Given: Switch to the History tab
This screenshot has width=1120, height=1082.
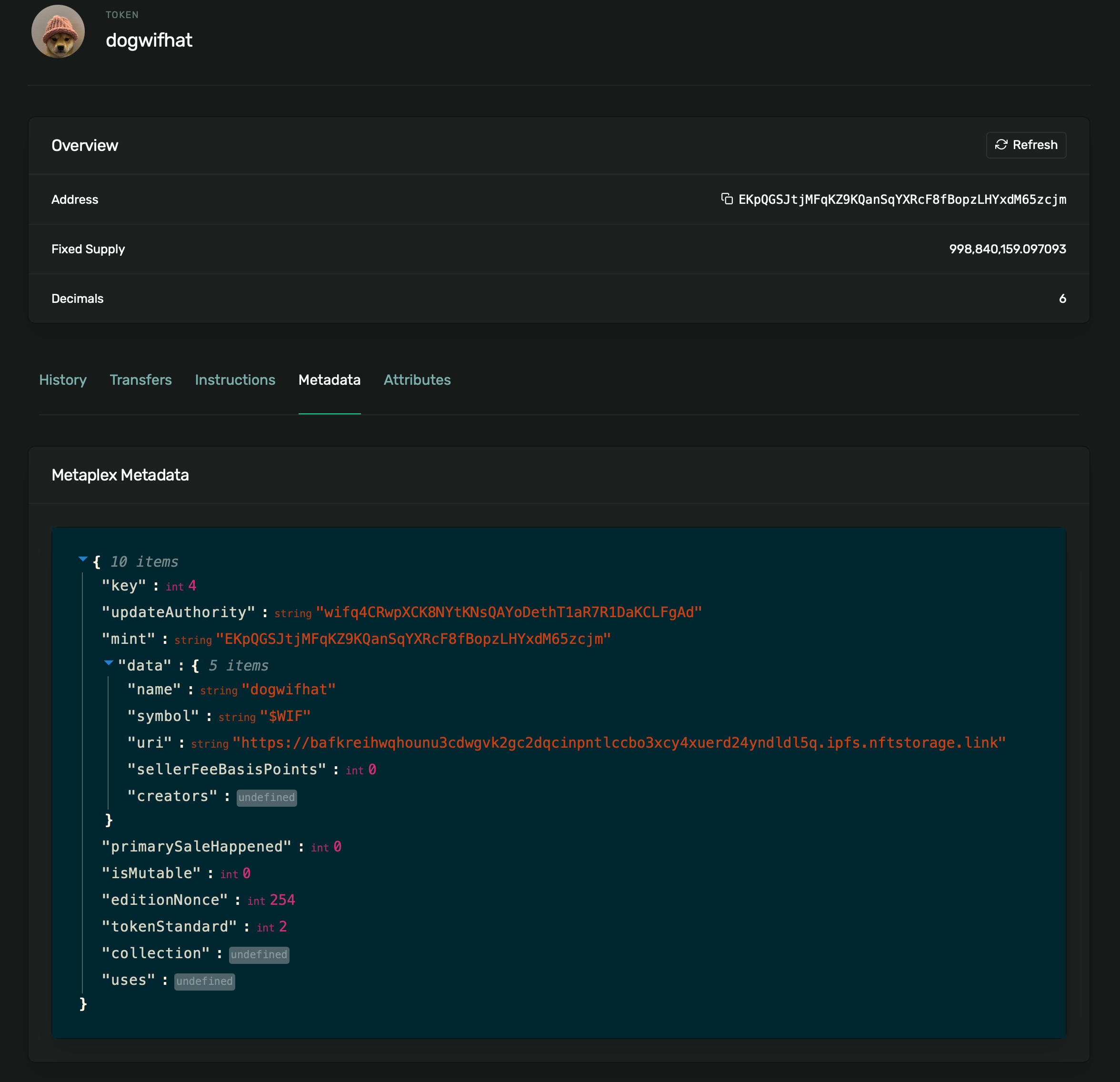Looking at the screenshot, I should [63, 380].
